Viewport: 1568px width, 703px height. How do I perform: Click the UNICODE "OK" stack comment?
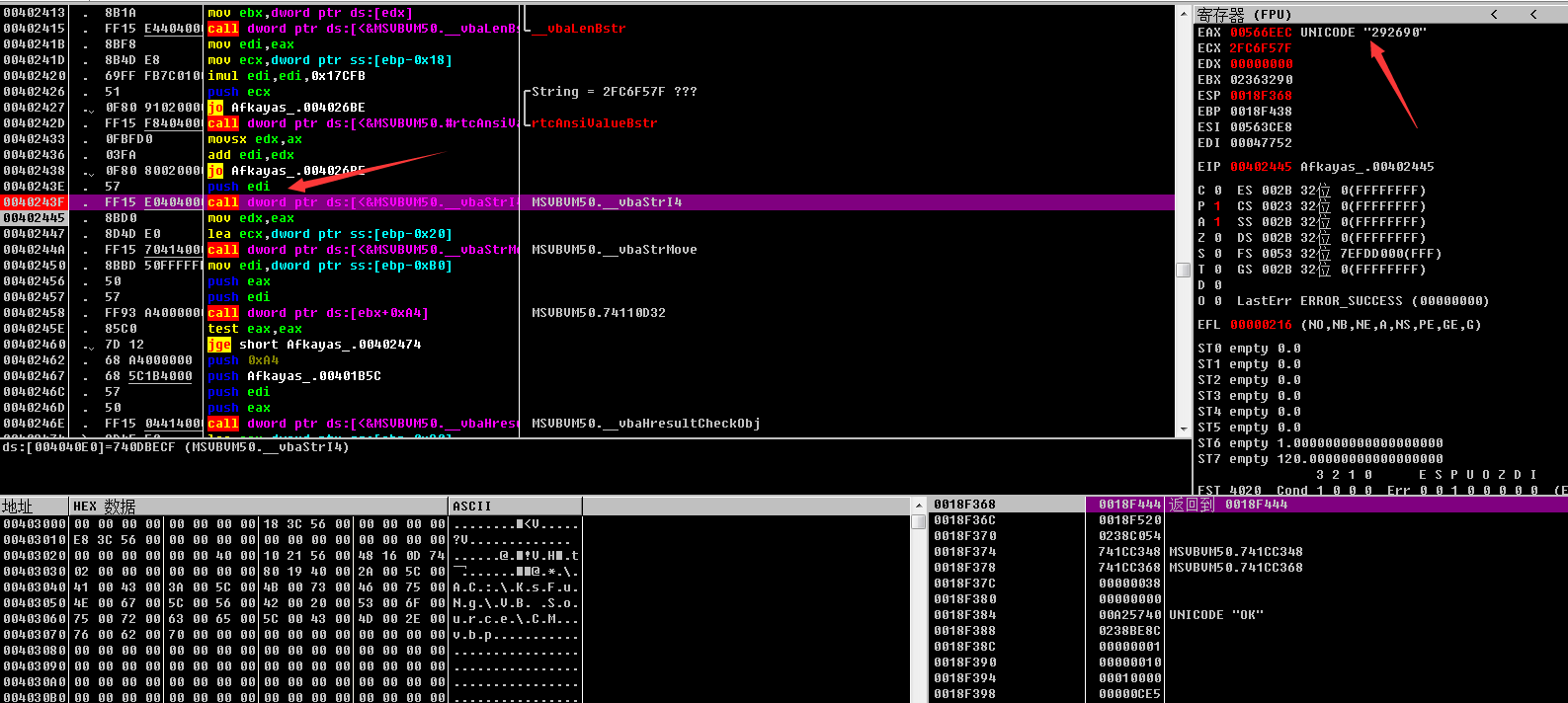[x=1216, y=615]
